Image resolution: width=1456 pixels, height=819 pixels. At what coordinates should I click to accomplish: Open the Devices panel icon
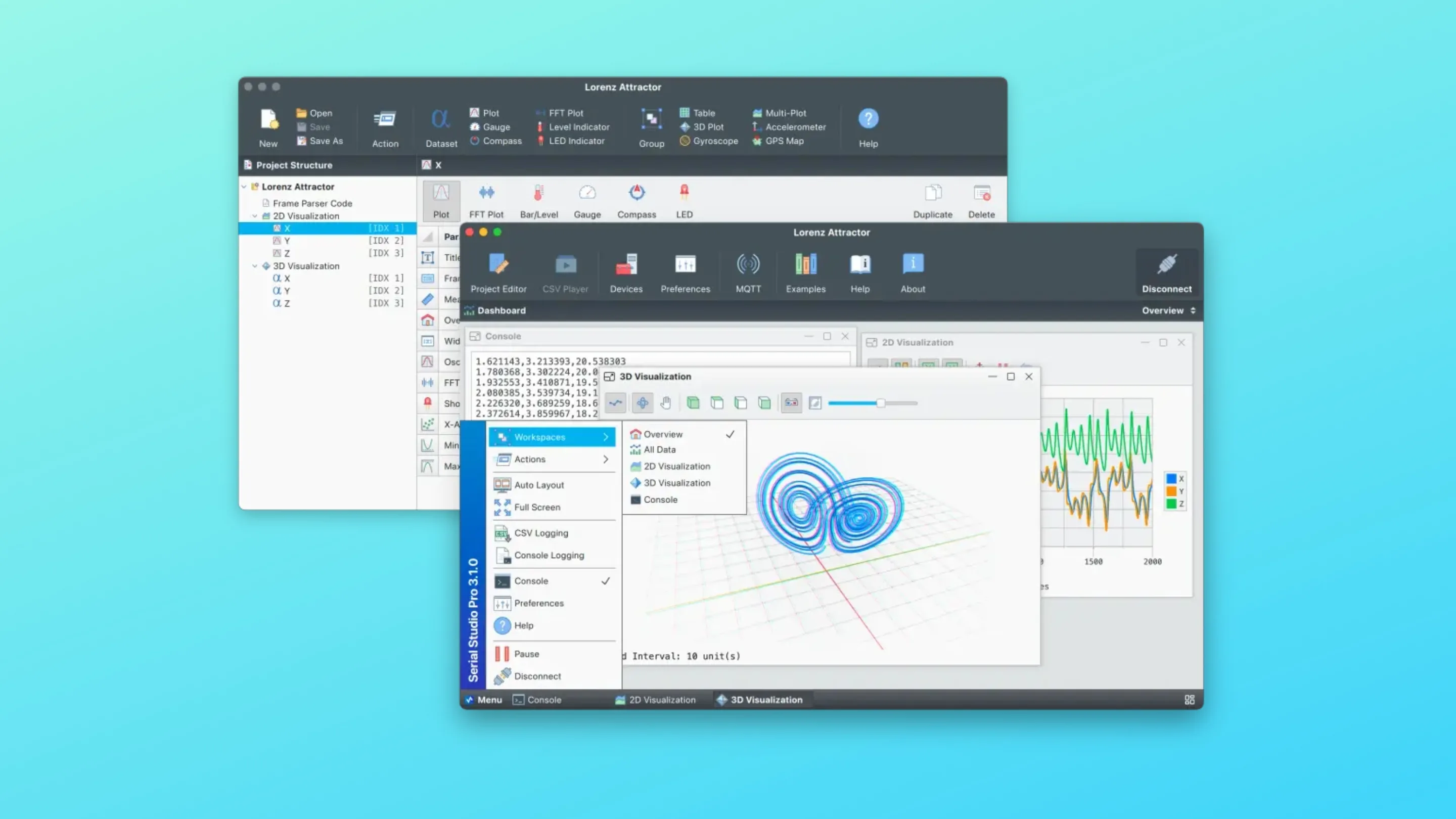[x=626, y=274]
